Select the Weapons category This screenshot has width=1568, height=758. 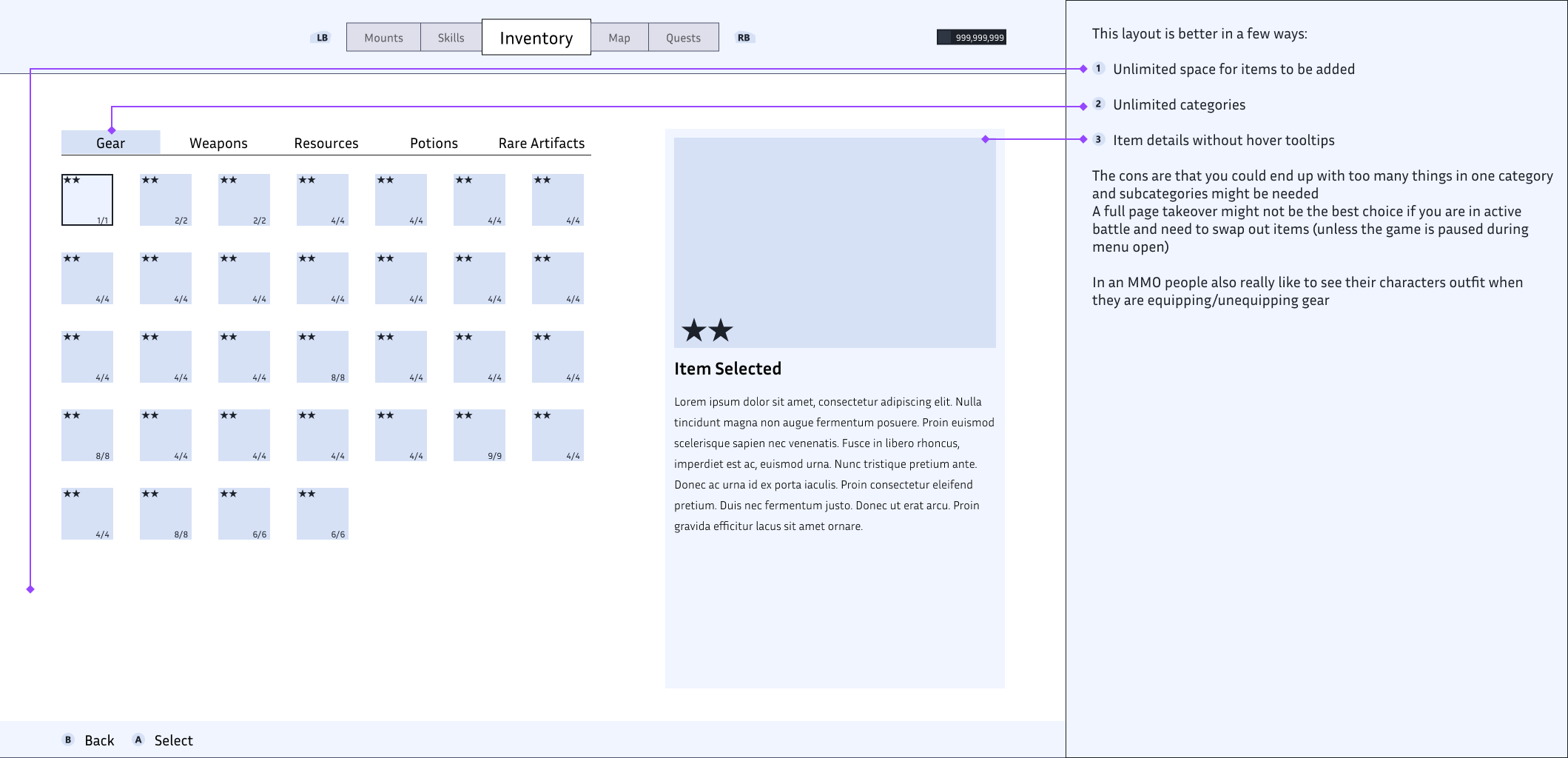tap(218, 144)
